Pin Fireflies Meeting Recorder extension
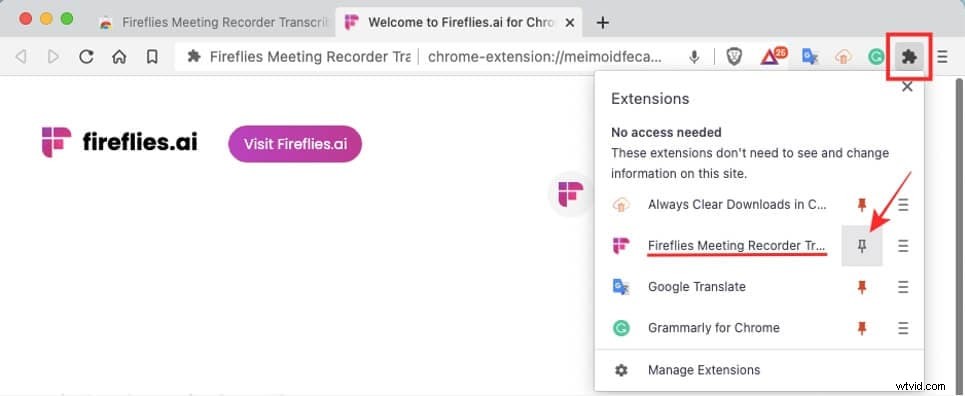Screen dimensions: 965x396 [862, 246]
